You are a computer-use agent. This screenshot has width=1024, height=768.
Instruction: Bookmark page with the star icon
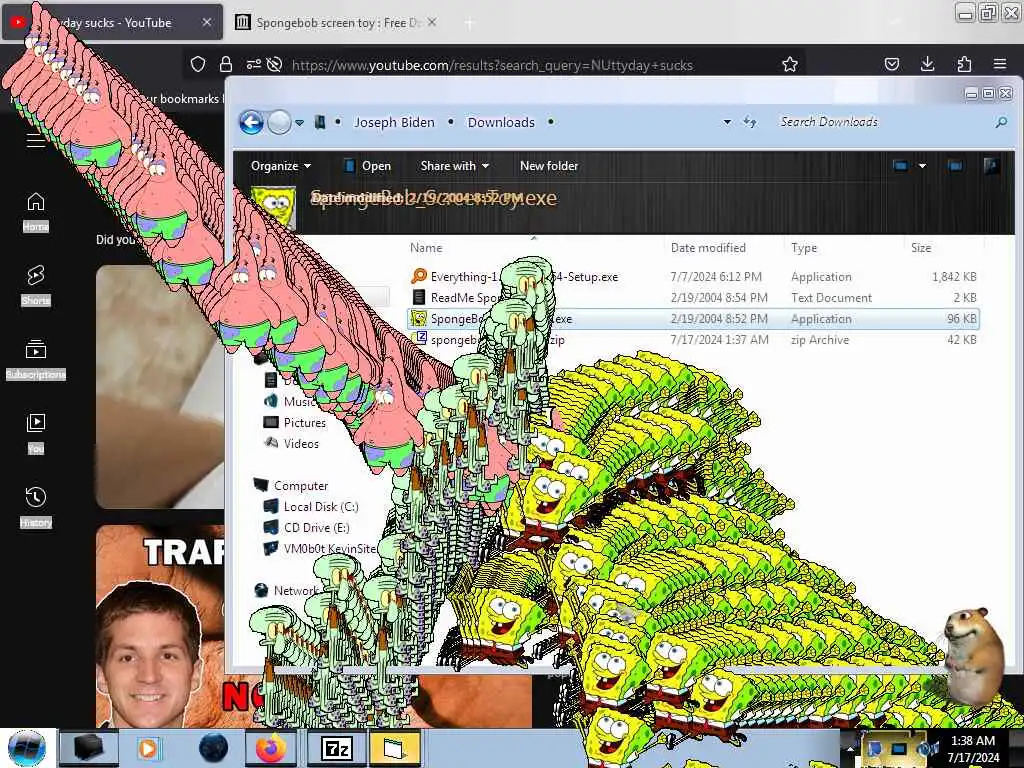790,64
